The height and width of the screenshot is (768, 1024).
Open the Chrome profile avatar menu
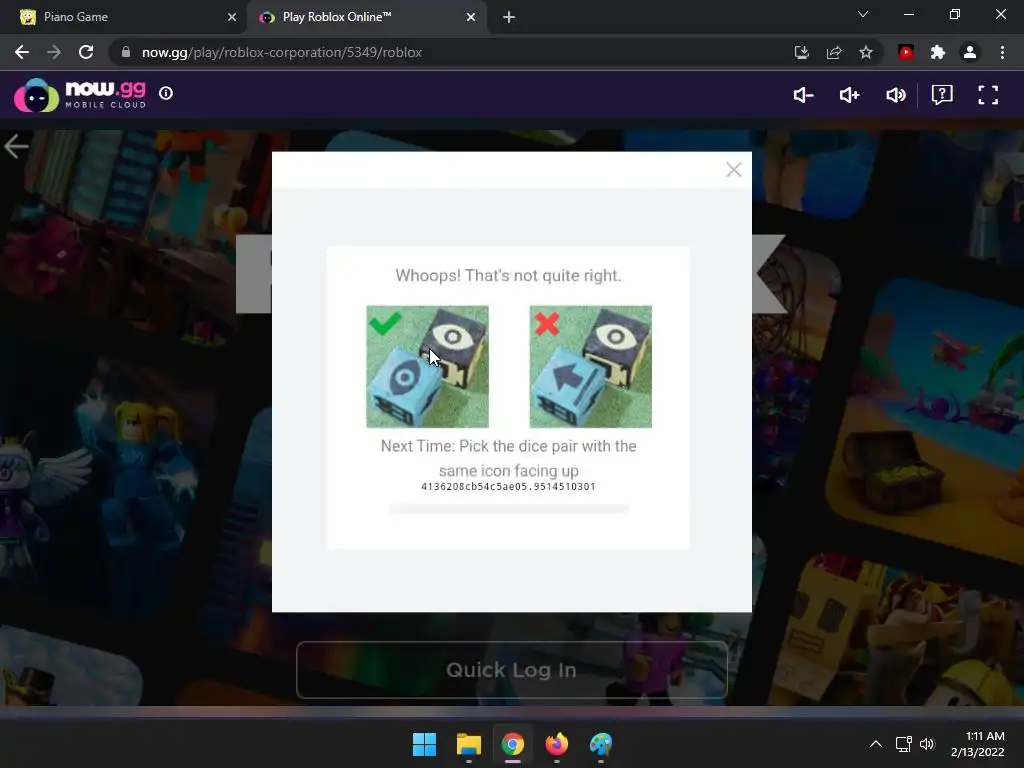pyautogui.click(x=970, y=52)
